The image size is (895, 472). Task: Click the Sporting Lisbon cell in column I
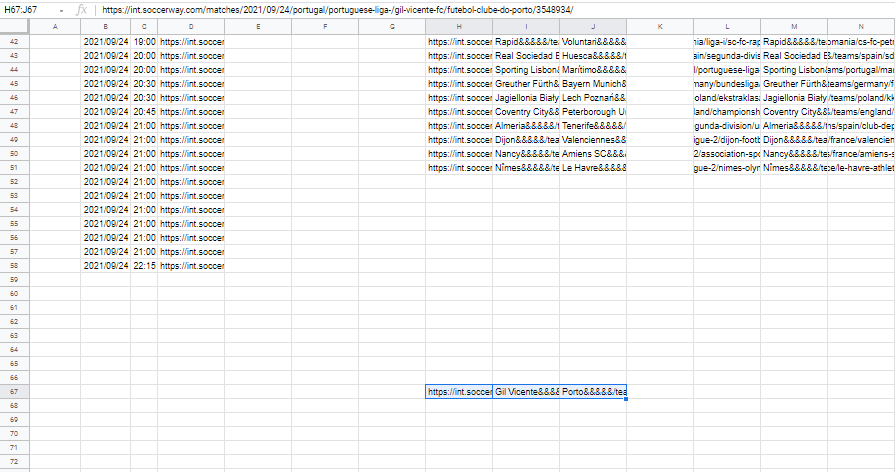(x=526, y=70)
